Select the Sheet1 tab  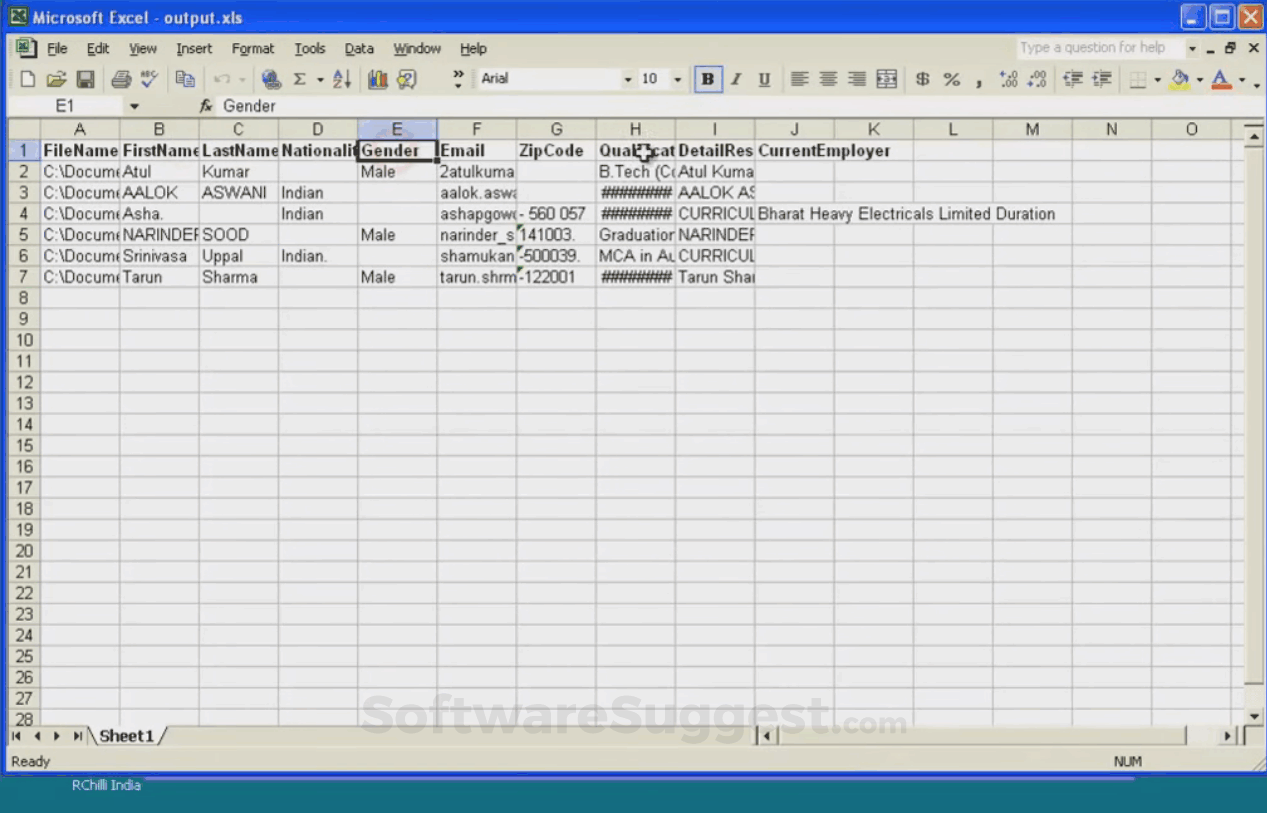click(127, 736)
